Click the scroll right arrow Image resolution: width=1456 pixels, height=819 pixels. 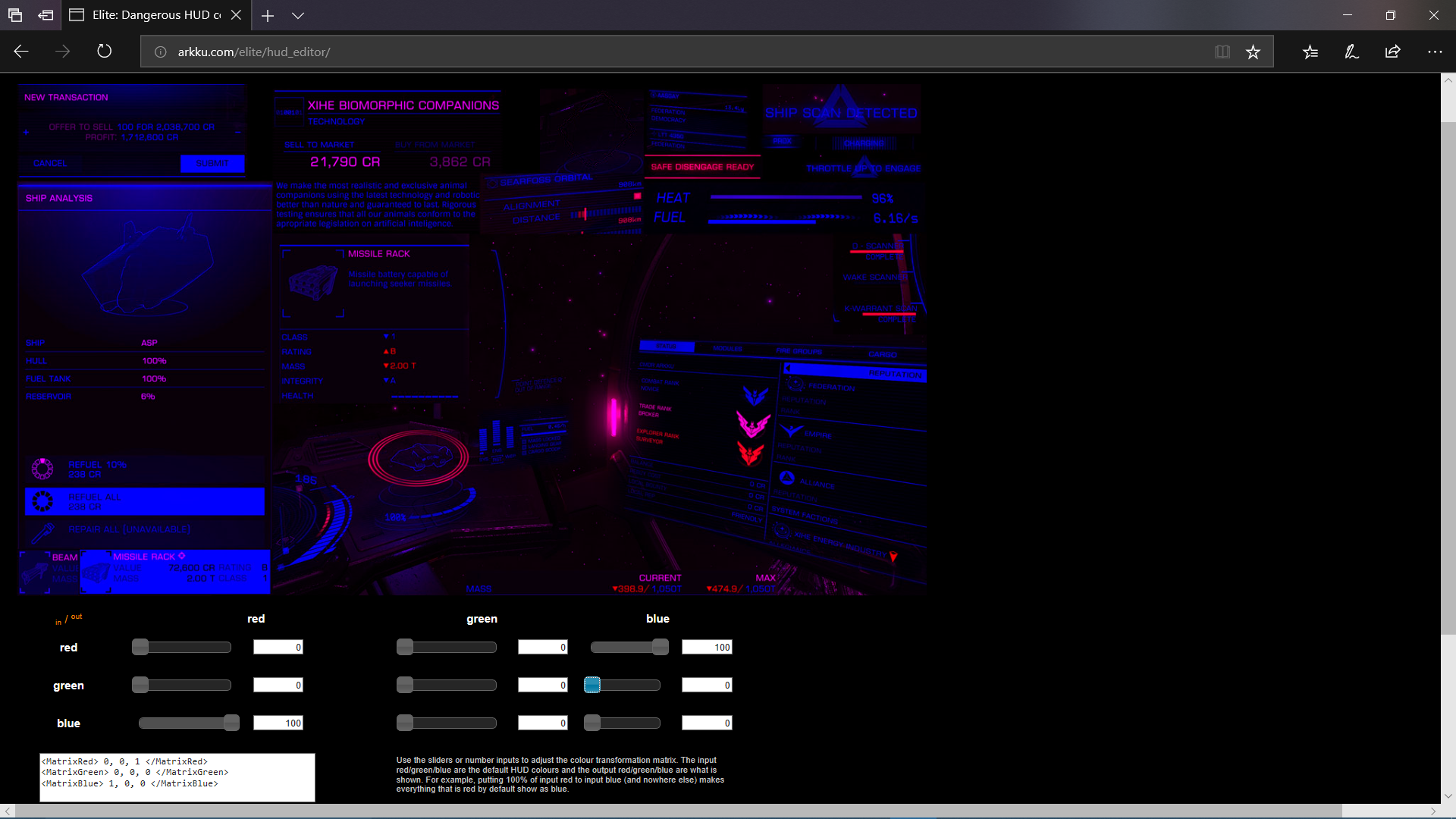(1433, 811)
